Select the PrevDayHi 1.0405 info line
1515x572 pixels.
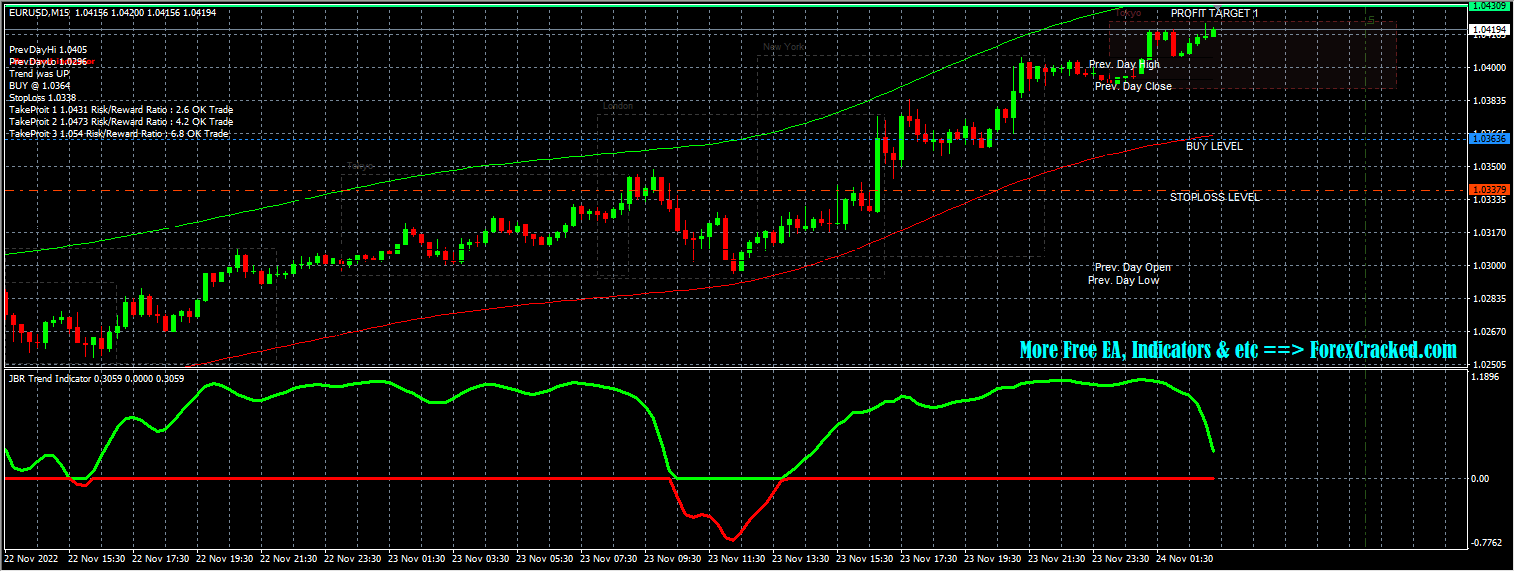(48, 49)
